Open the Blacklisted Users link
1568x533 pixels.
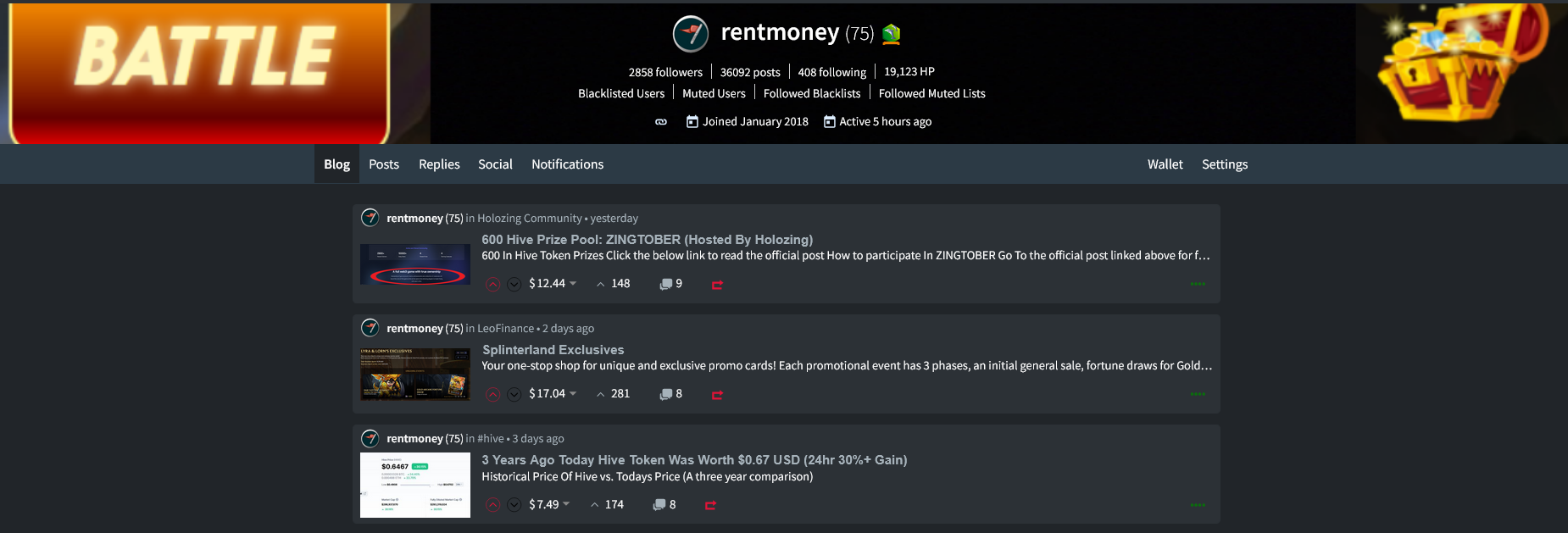click(620, 94)
